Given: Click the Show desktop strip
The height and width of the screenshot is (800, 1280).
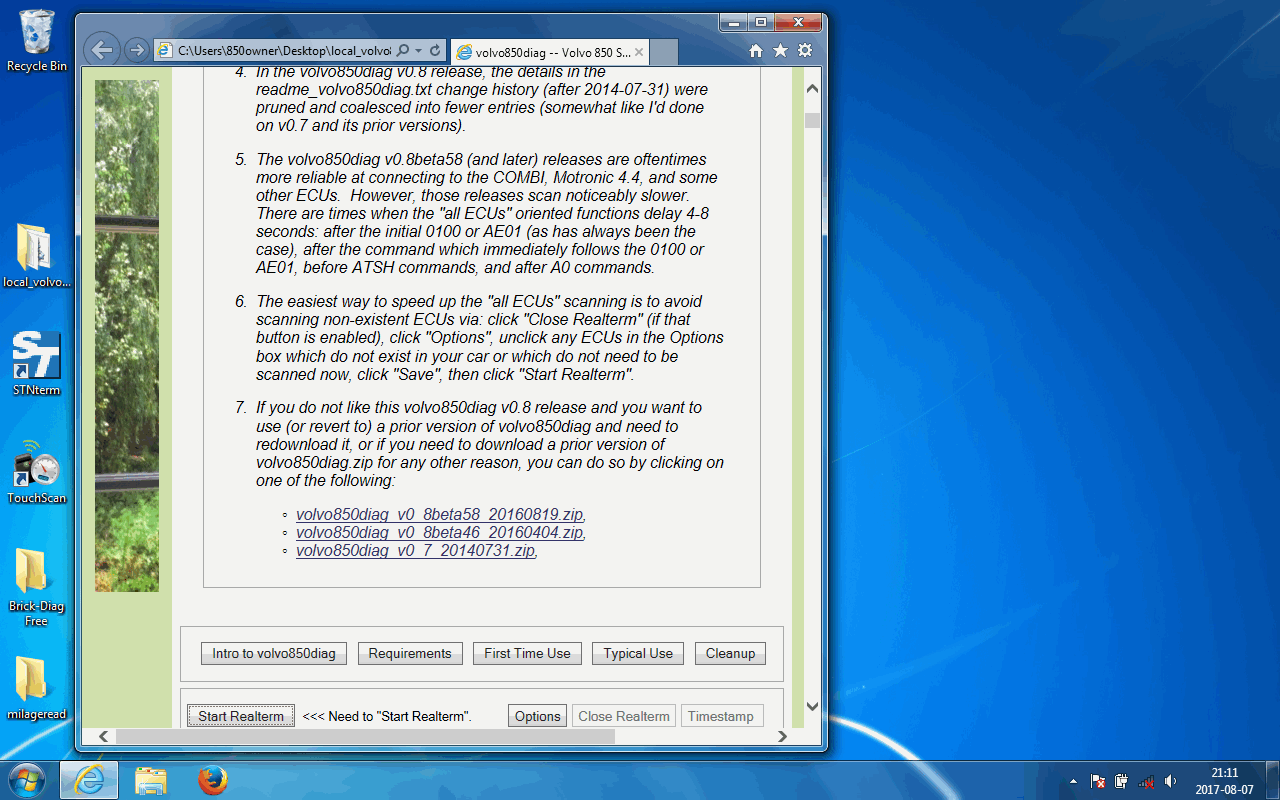Looking at the screenshot, I should (x=1273, y=780).
